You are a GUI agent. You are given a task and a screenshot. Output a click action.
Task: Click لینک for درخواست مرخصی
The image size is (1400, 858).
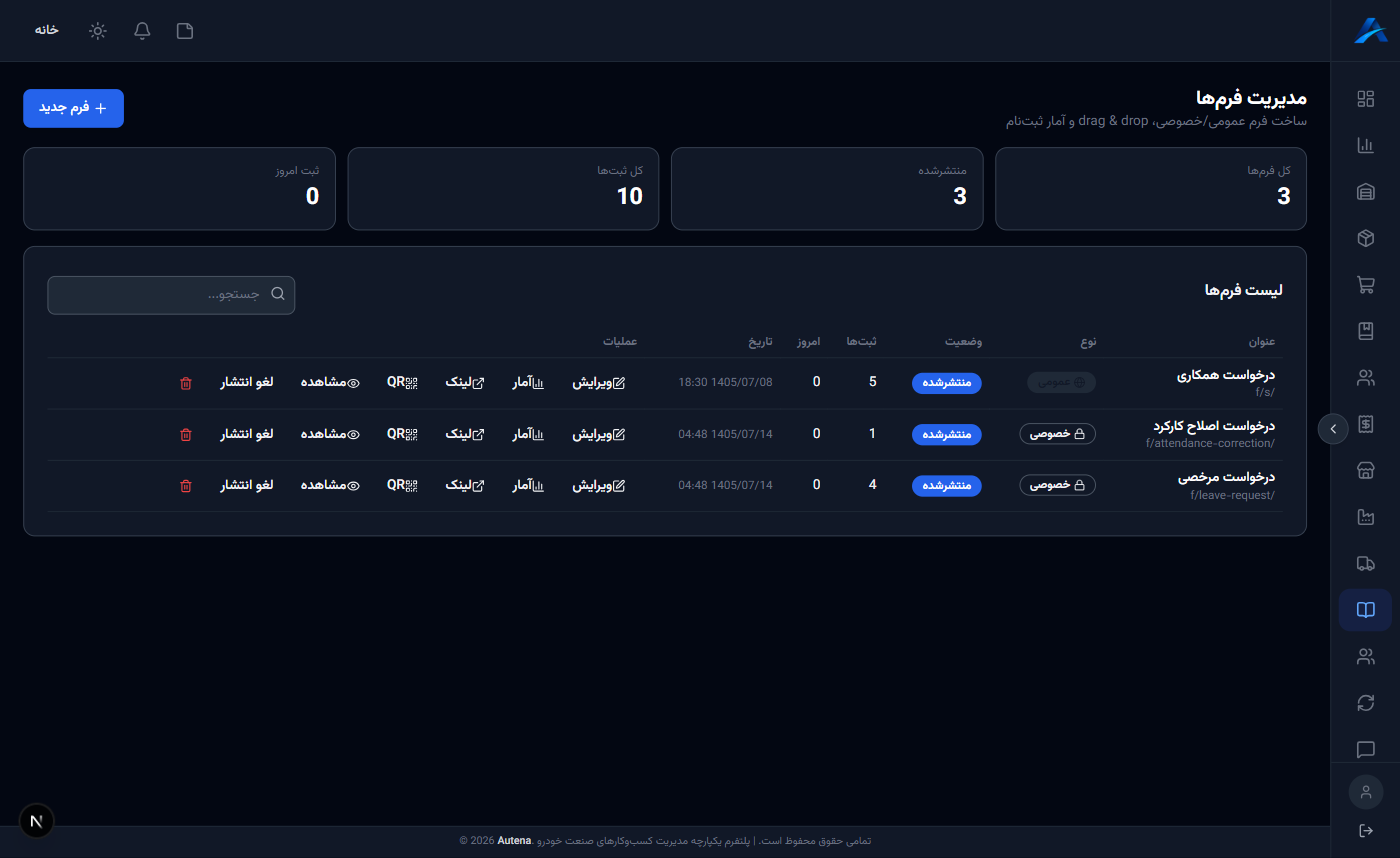(465, 486)
